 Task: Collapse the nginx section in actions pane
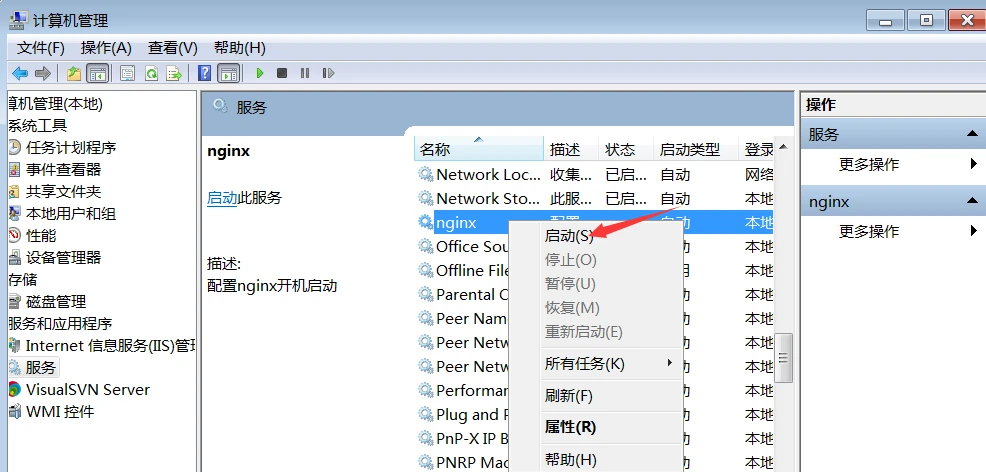(972, 202)
